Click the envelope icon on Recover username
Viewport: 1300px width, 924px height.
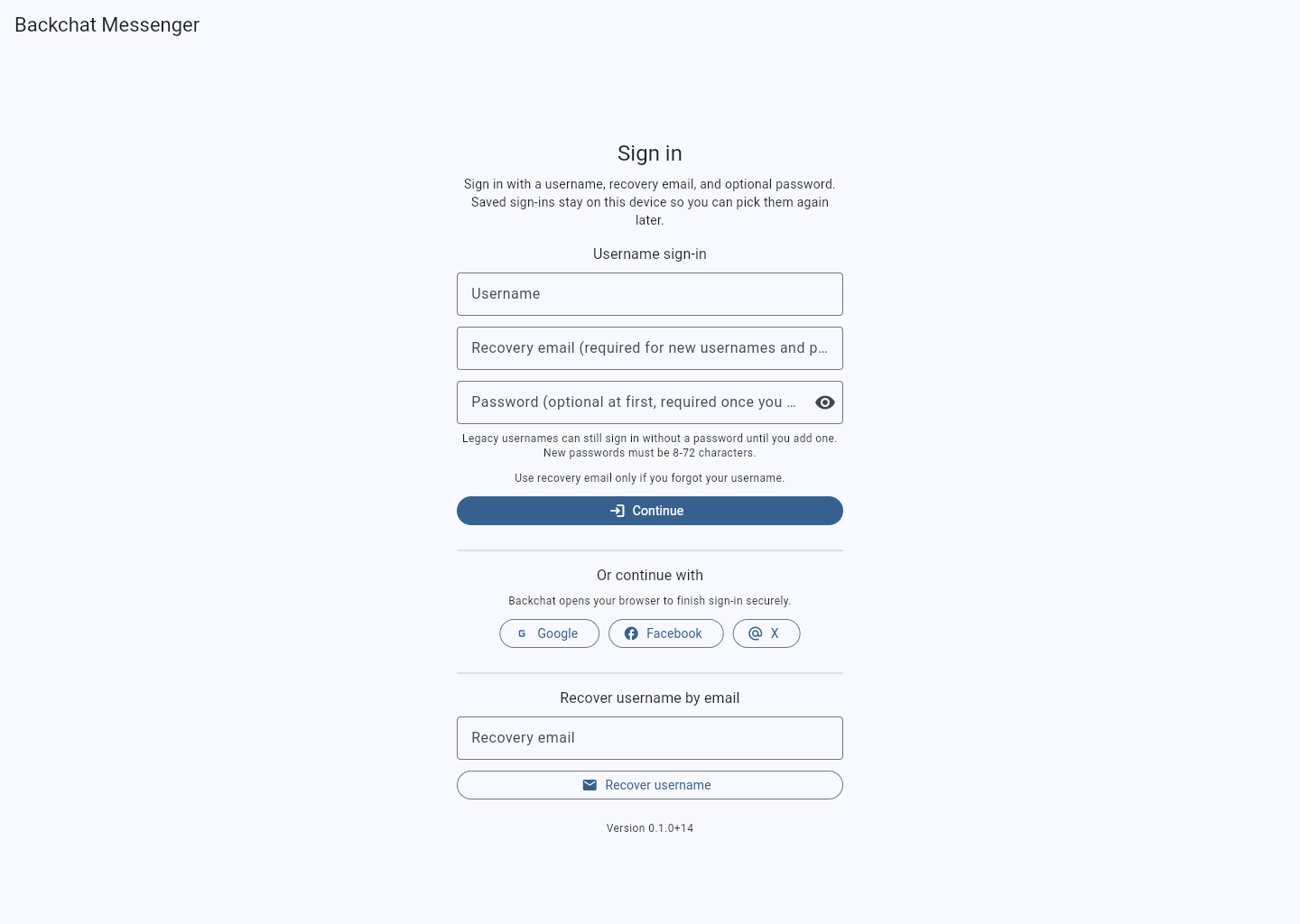(590, 785)
